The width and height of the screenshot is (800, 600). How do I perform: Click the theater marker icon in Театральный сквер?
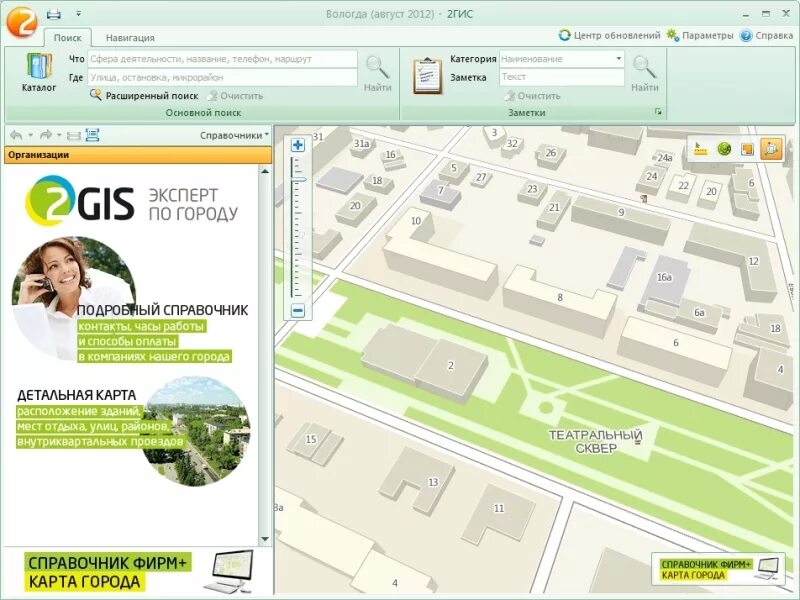(638, 442)
